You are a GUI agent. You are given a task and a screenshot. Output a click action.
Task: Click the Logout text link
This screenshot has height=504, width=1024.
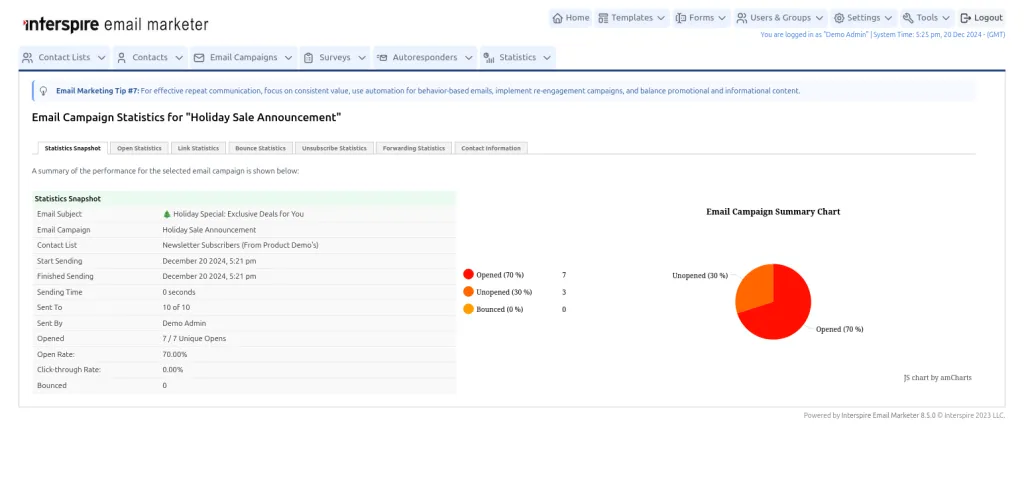988,18
